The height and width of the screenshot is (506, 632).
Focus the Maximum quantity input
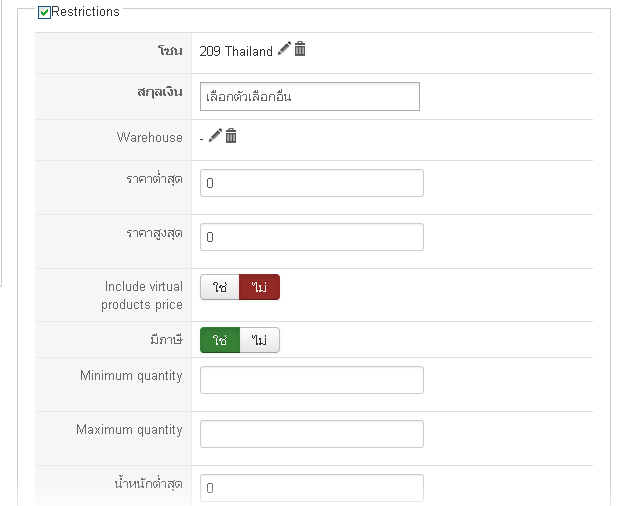tap(311, 434)
